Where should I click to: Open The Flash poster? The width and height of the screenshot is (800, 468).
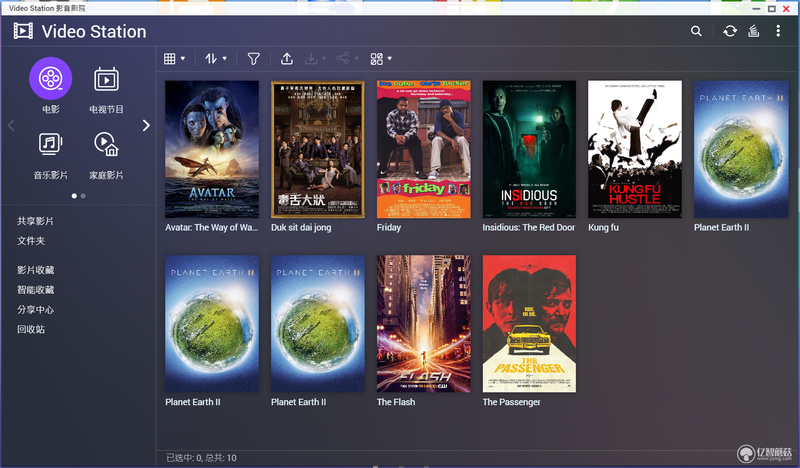423,324
